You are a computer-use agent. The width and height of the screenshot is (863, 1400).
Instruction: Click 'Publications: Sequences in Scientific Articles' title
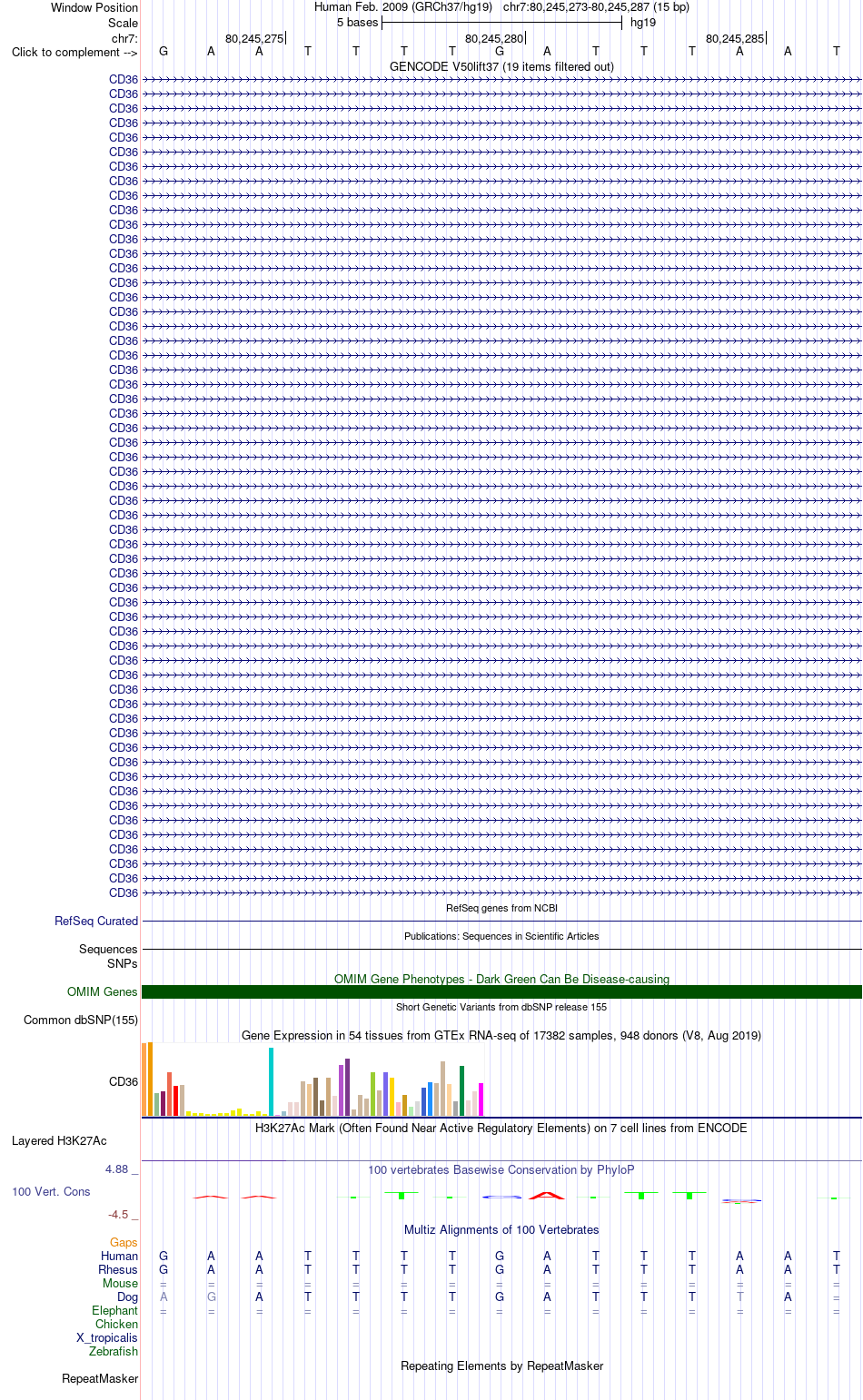pos(501,936)
